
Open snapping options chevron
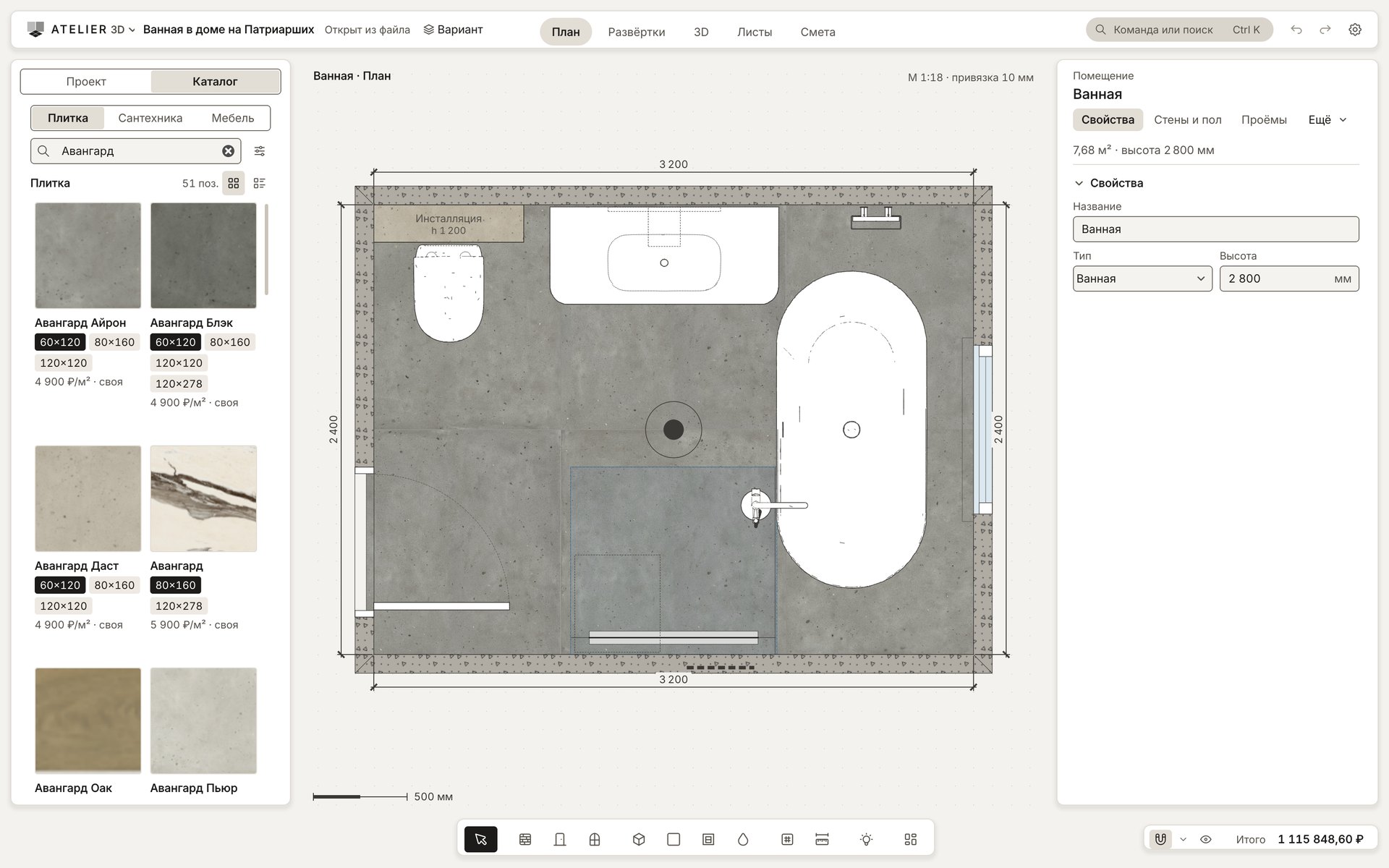click(x=1184, y=839)
